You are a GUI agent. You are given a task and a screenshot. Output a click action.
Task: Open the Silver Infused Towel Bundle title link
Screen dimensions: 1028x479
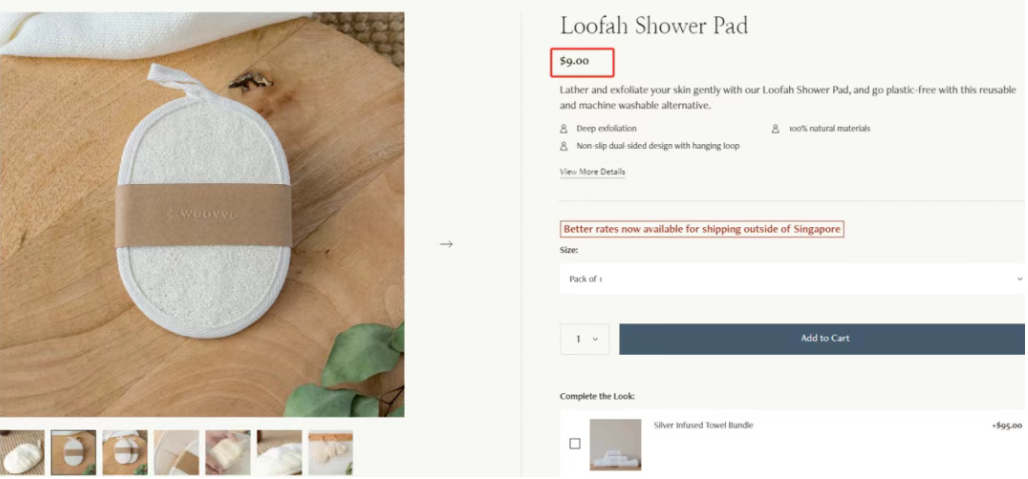tap(703, 425)
